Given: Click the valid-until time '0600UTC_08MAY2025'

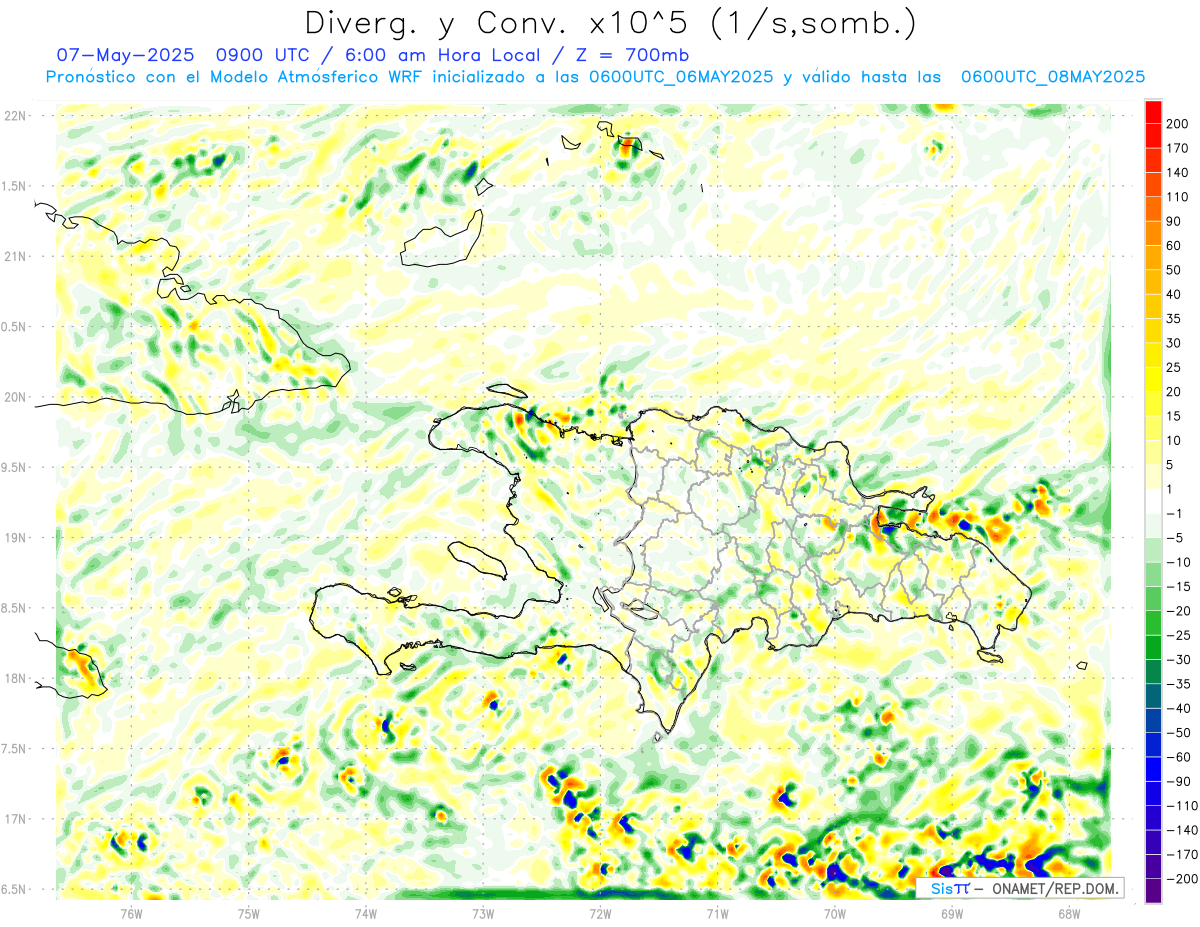Looking at the screenshot, I should point(1053,77).
